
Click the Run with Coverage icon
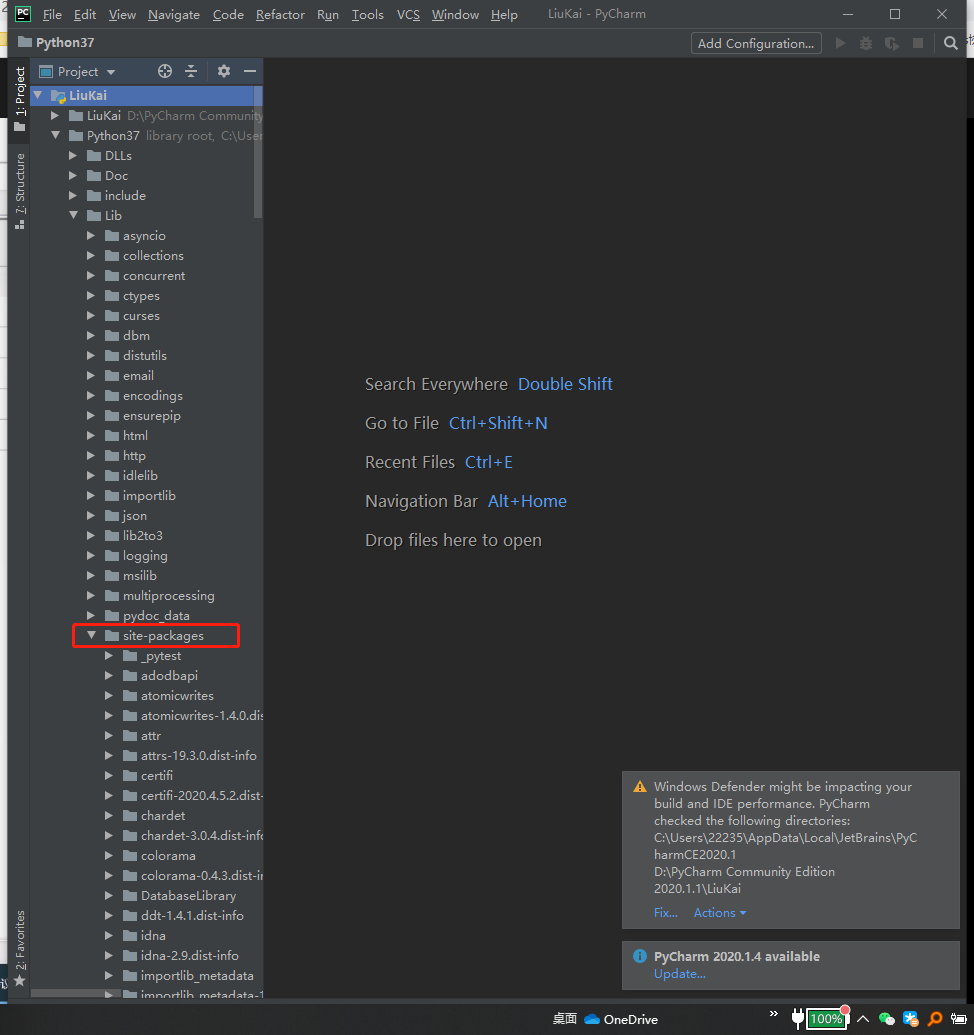892,44
